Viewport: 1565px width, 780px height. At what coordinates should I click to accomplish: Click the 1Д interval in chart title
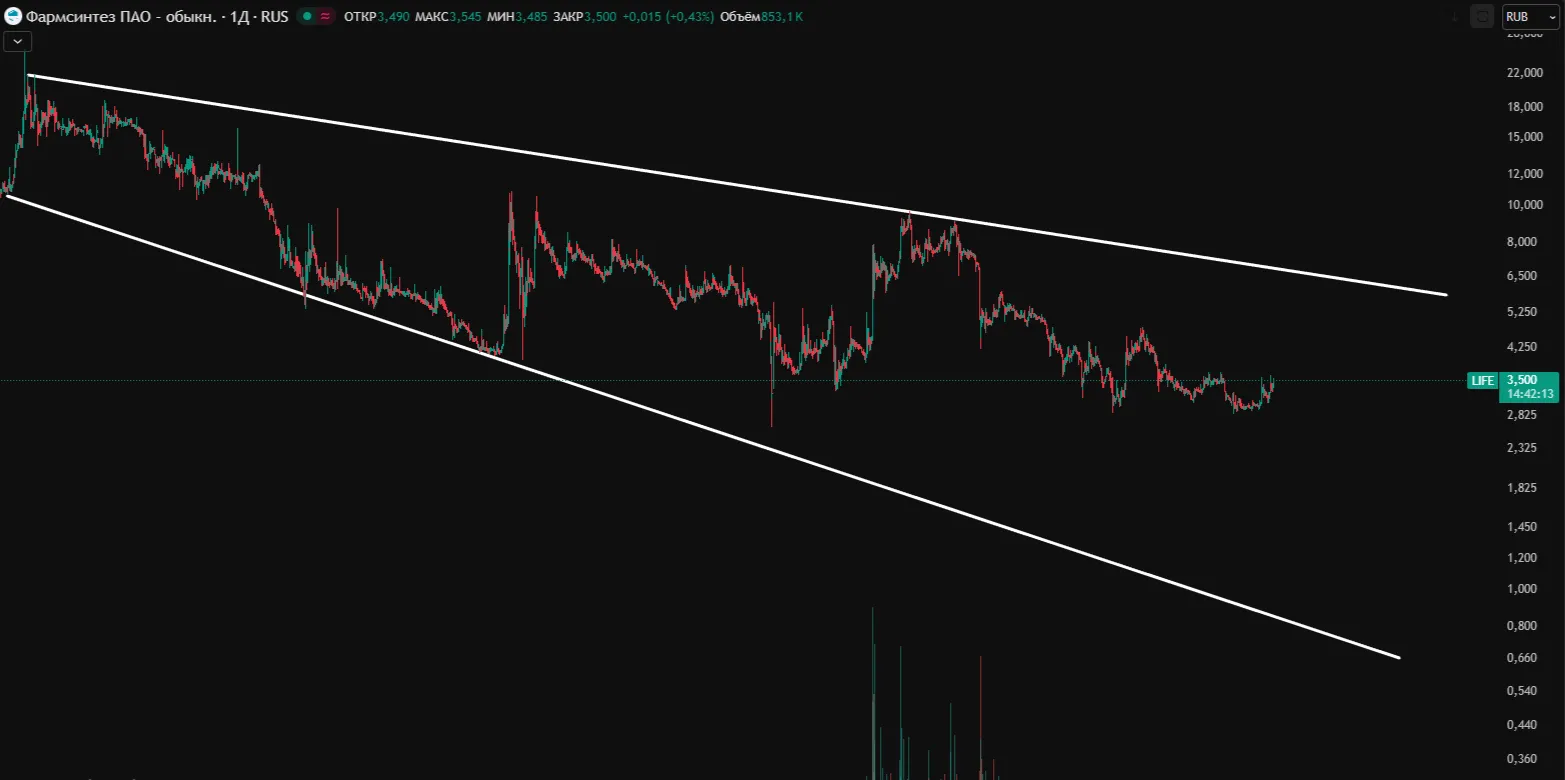(x=240, y=17)
